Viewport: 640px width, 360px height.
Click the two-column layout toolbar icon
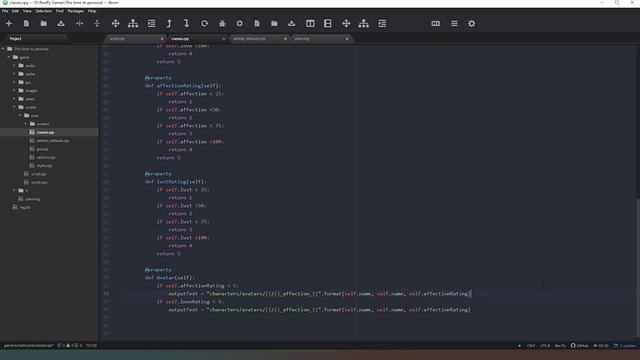(x=310, y=24)
